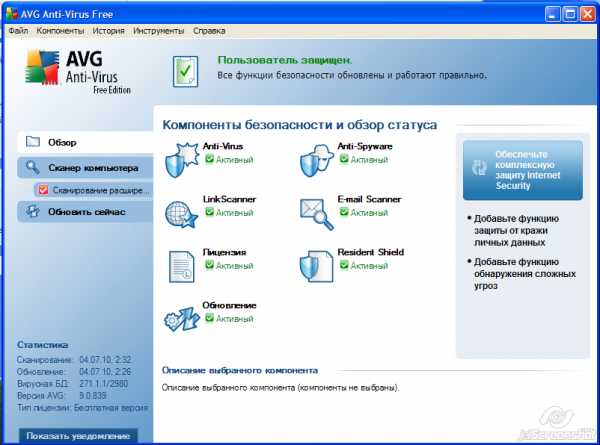Click Сканирование date in statistics
Image resolution: width=600 pixels, height=445 pixels.
(x=105, y=360)
